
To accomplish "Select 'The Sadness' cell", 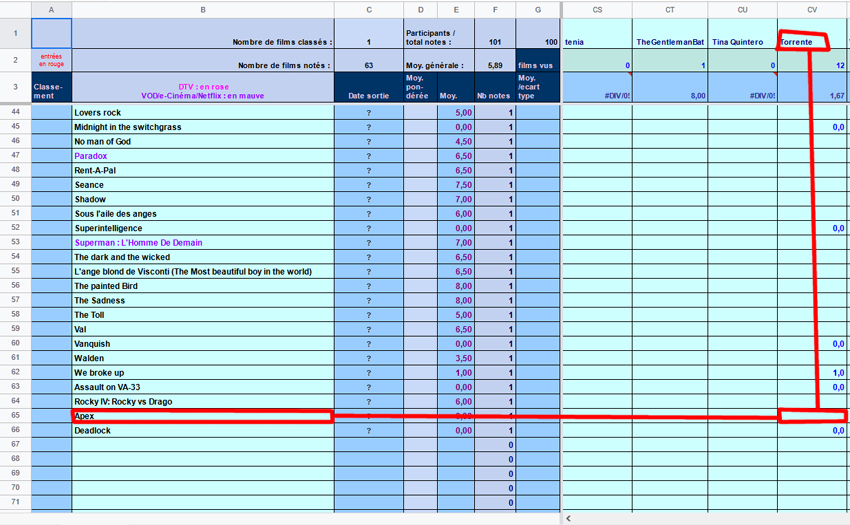I will coord(203,300).
